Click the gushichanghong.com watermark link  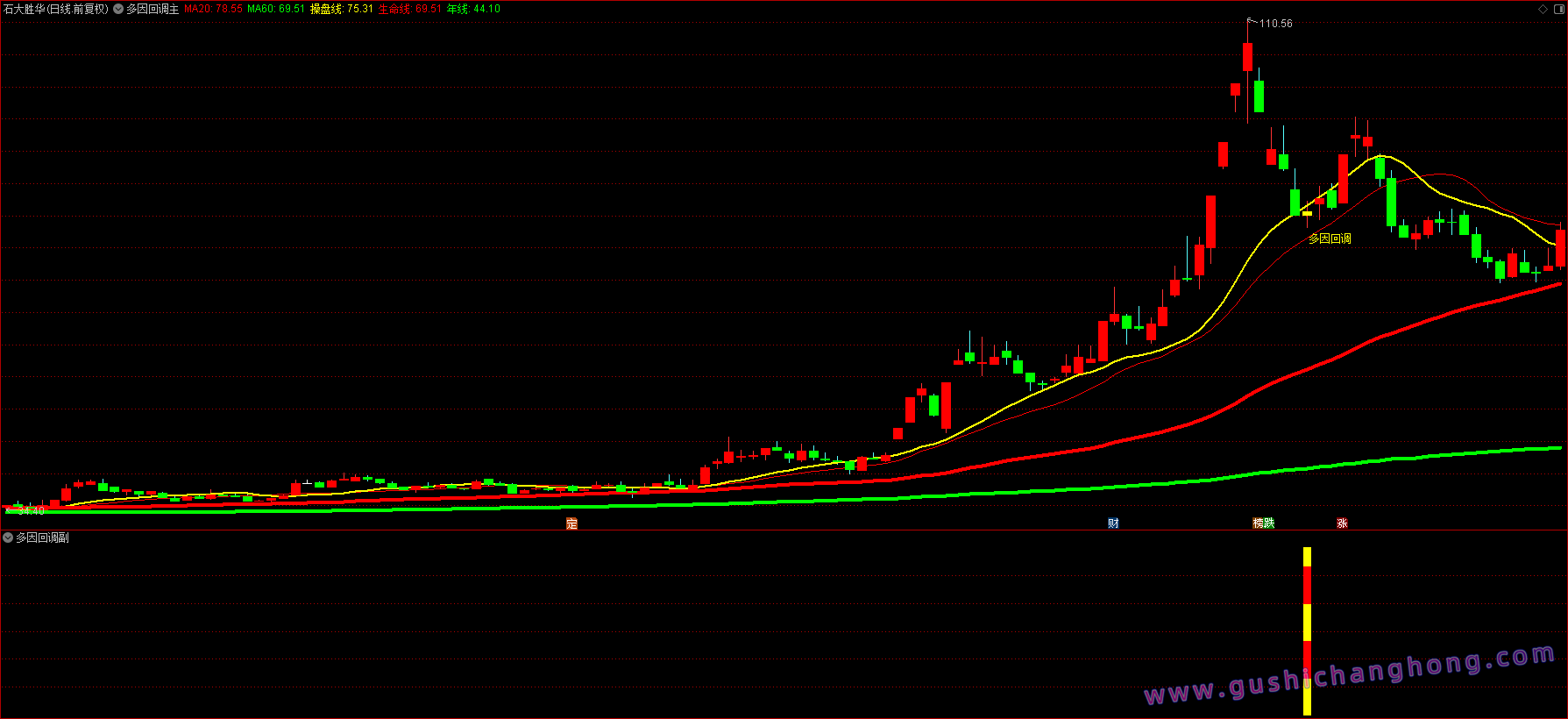(1350, 675)
